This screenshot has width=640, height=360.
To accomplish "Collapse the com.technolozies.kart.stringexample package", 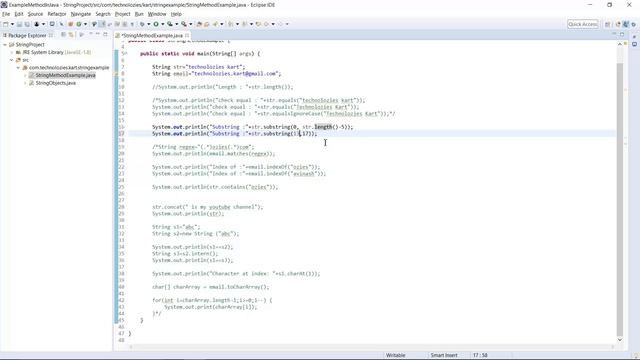I will 18,68.
